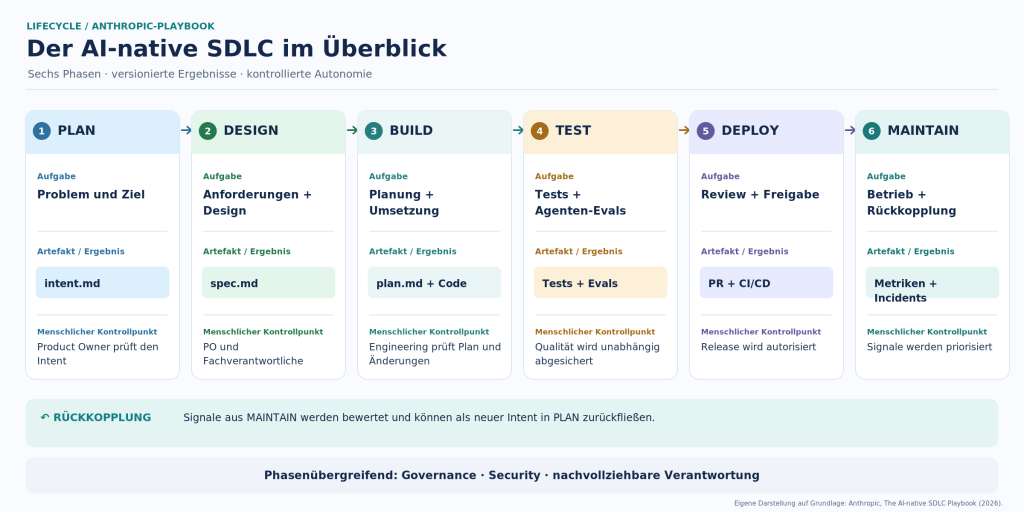Viewport: 1024px width, 512px height.
Task: Open the 'plan.md + Code' artifact chip
Action: click(434, 283)
